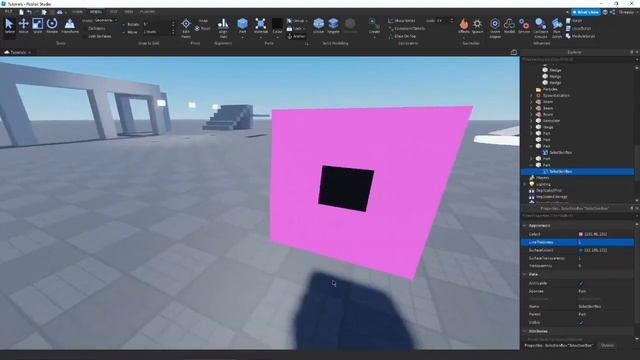
Task: Open the Effects menu
Action: (464, 26)
